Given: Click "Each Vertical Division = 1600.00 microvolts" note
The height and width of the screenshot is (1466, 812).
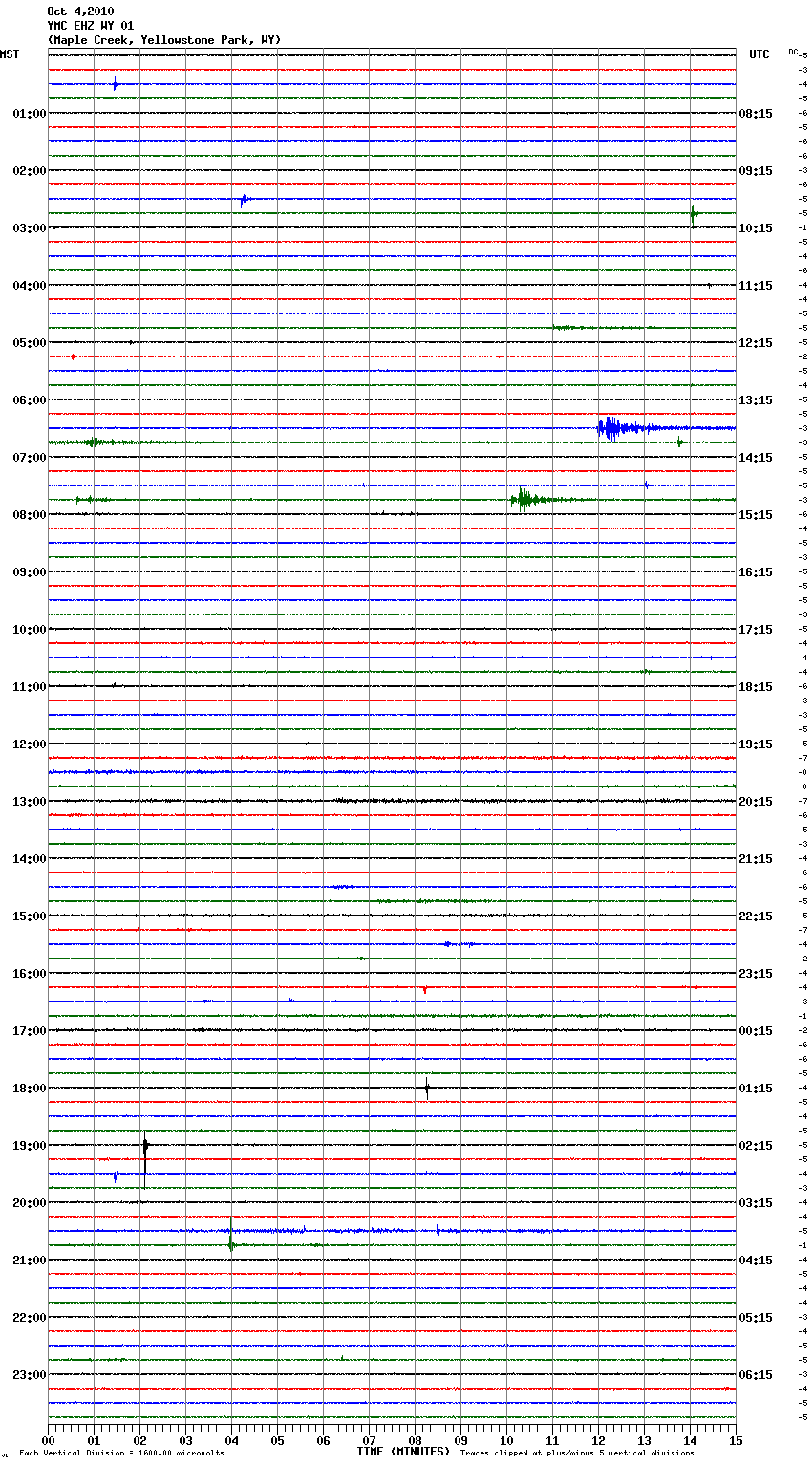Looking at the screenshot, I should click(121, 1453).
